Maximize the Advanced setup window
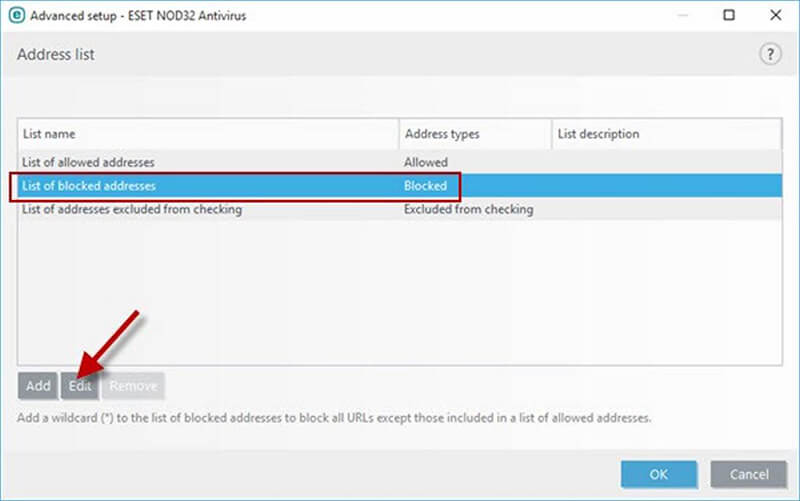800x501 pixels. [729, 15]
